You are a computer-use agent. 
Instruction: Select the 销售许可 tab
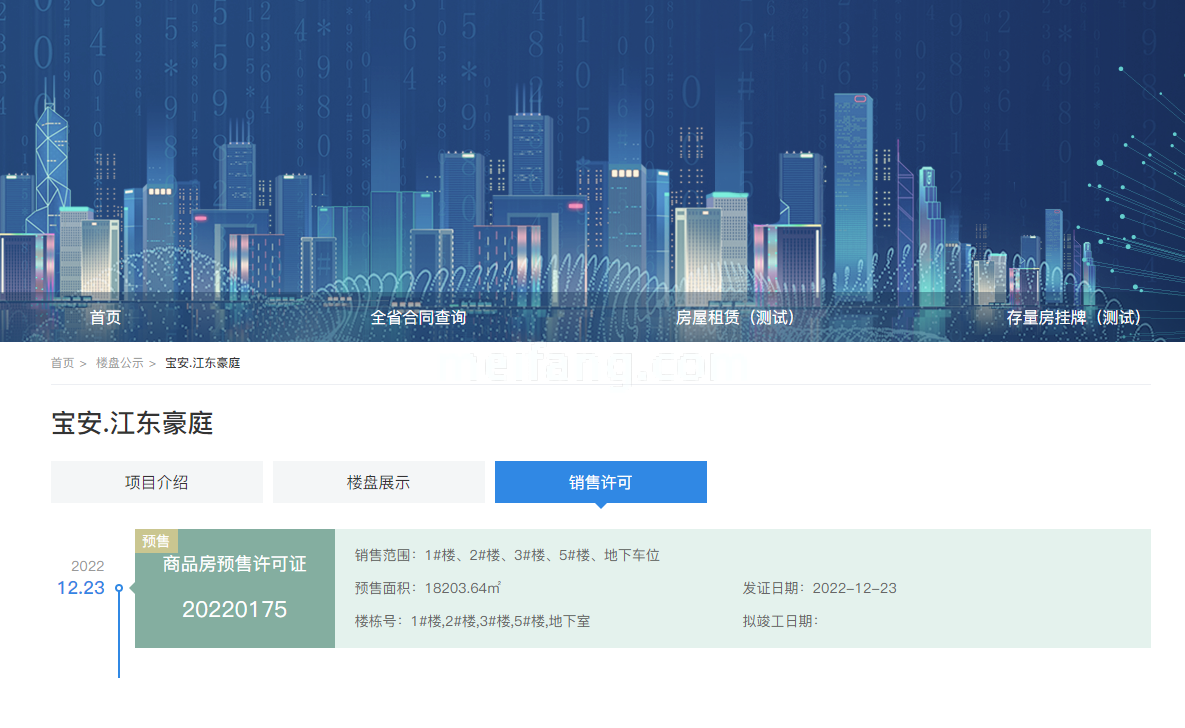pos(600,482)
